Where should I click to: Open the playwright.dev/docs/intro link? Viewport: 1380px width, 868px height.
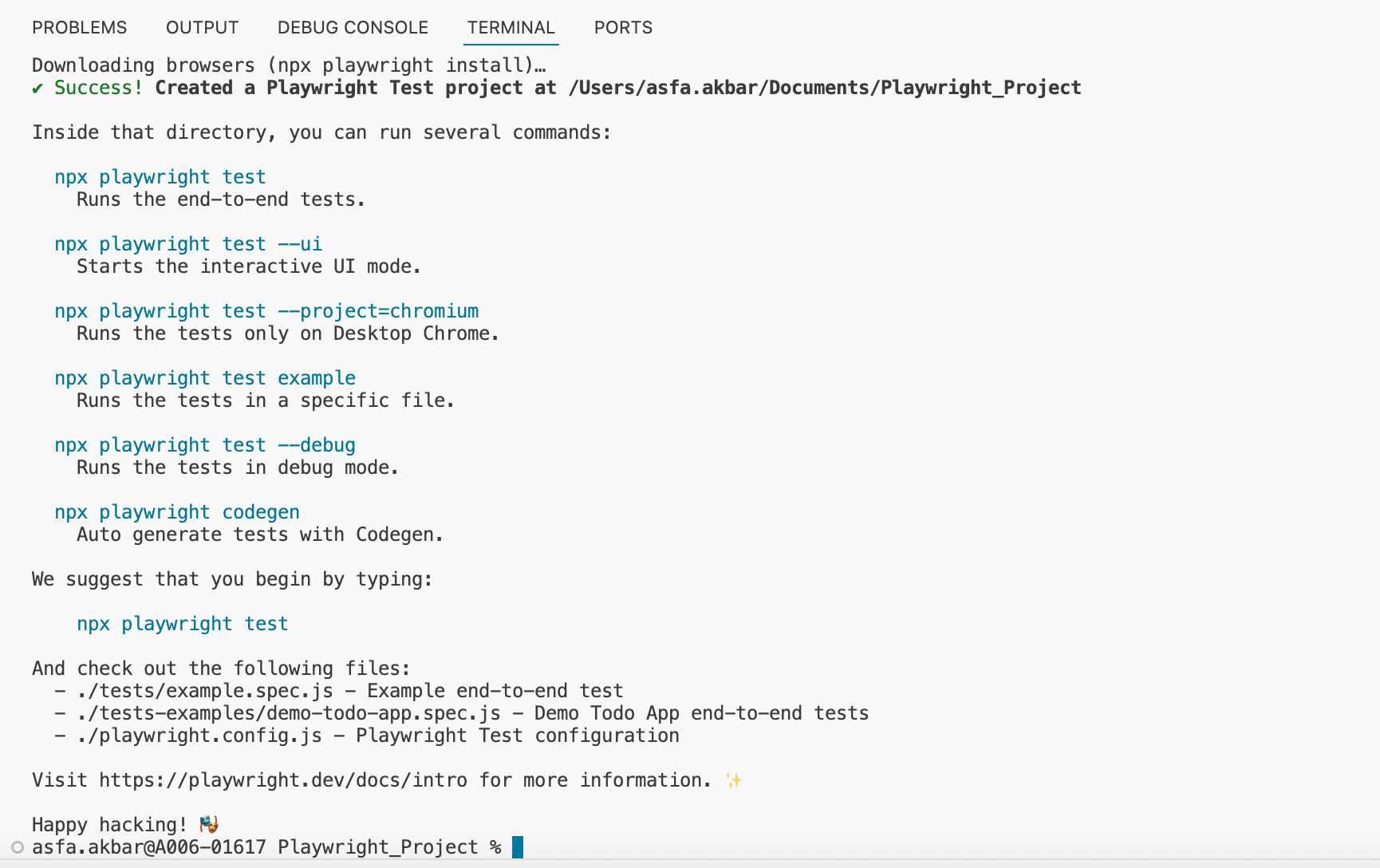(283, 780)
